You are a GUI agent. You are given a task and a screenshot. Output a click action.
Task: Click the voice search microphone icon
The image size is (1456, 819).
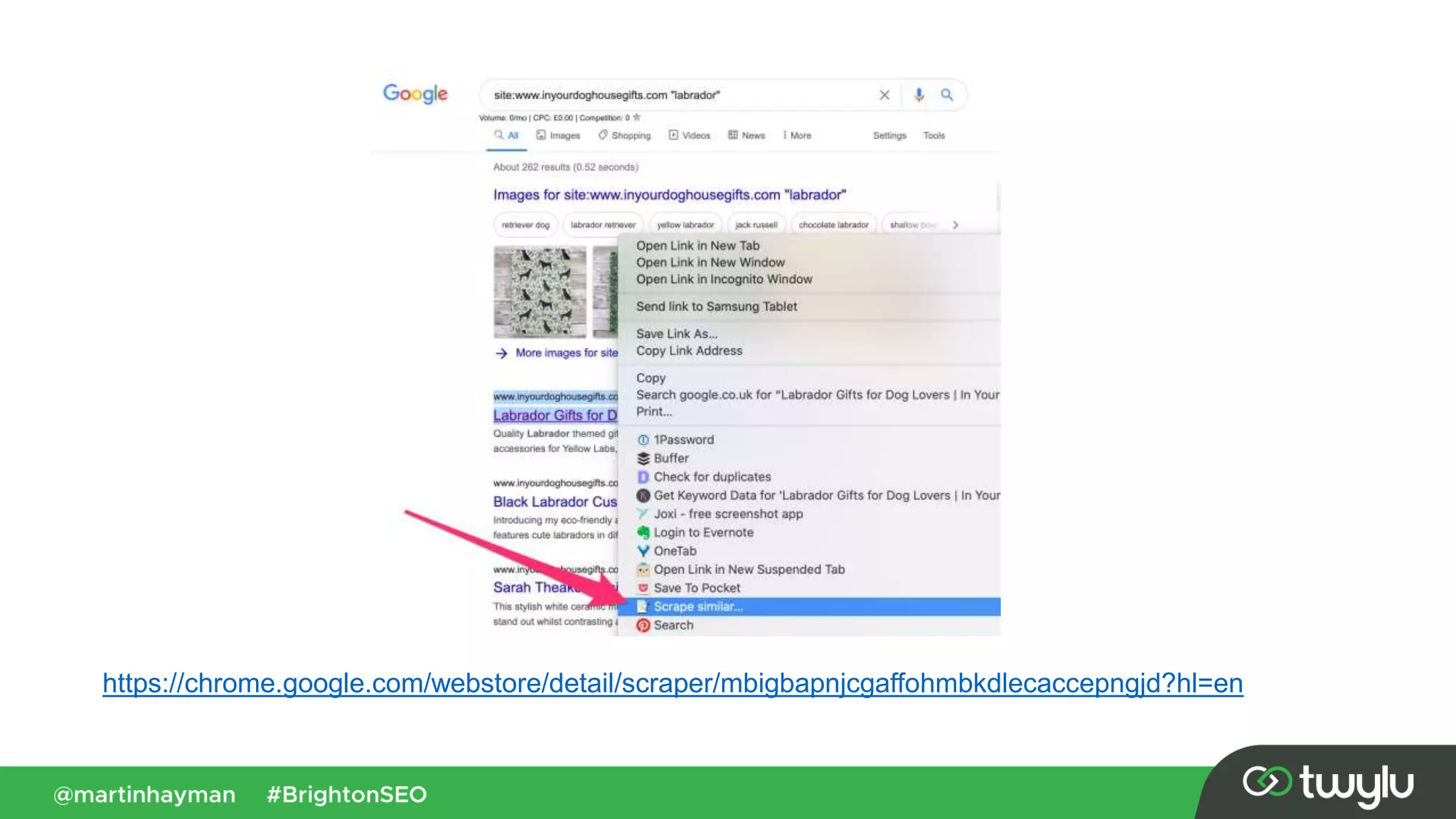point(919,95)
